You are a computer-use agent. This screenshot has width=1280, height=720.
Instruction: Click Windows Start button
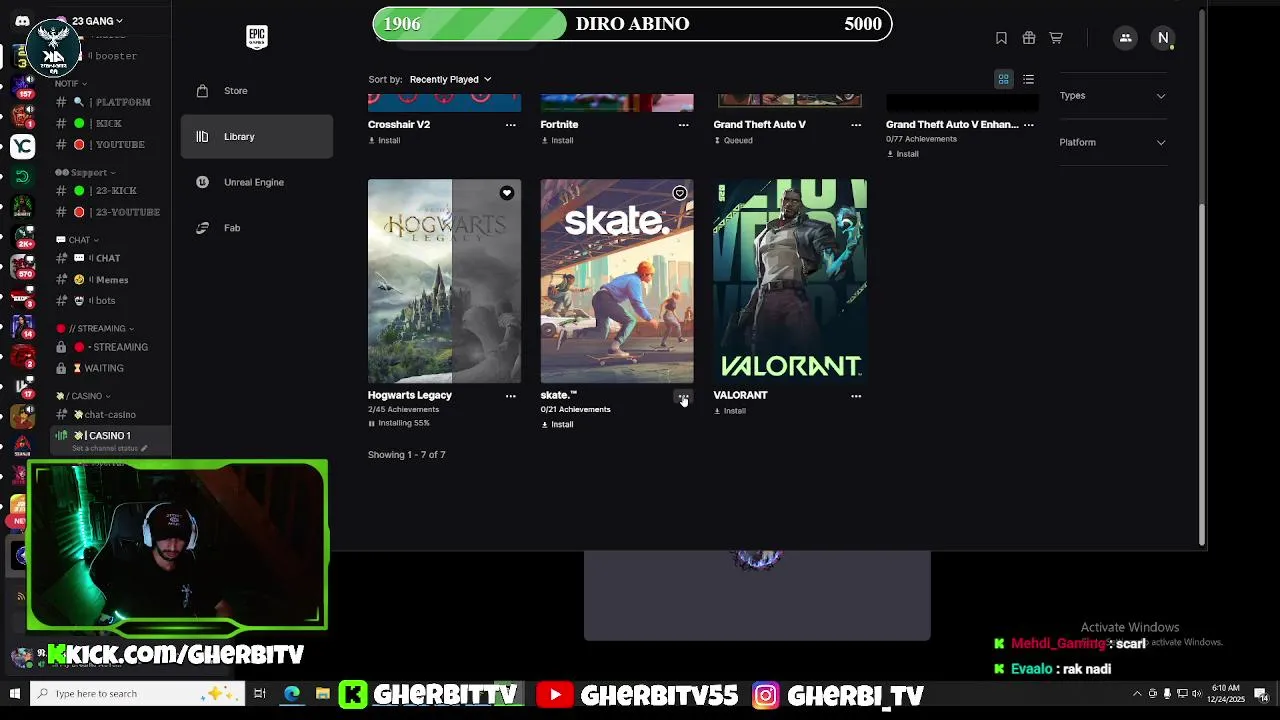(x=14, y=694)
